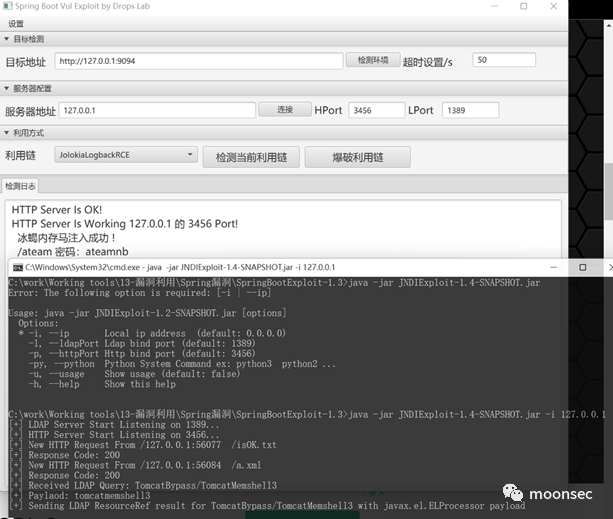Click cmd line 'Error: The following option is required'
Viewport: 613px width, 519px height.
point(140,293)
